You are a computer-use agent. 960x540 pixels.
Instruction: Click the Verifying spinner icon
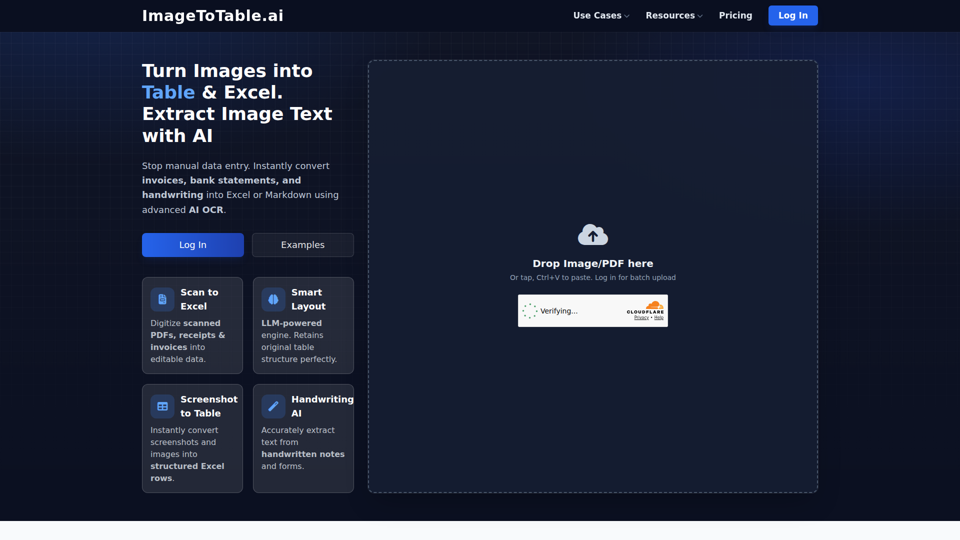530,311
